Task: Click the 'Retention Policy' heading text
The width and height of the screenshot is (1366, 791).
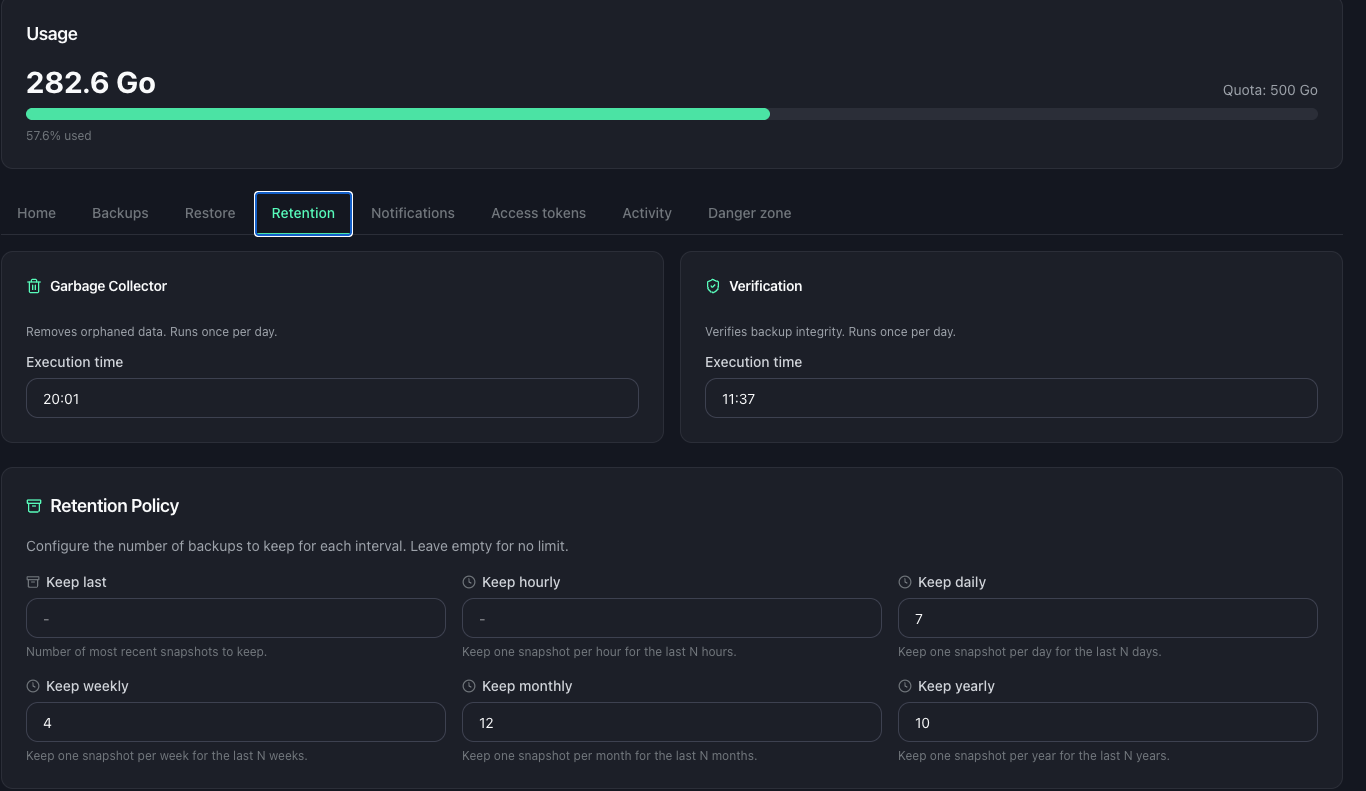Action: point(115,506)
